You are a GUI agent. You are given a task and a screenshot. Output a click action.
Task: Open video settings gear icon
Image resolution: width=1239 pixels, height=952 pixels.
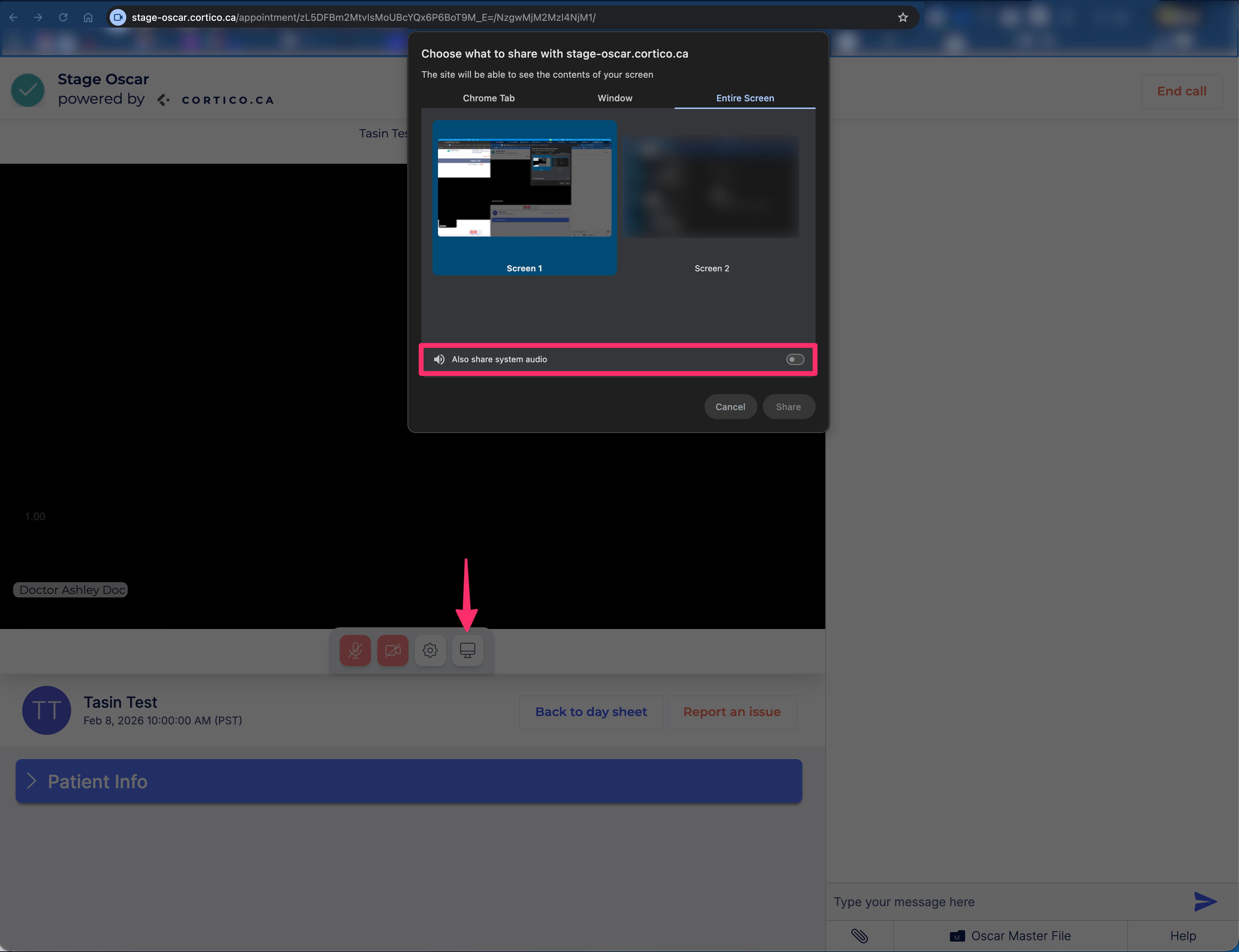point(430,650)
